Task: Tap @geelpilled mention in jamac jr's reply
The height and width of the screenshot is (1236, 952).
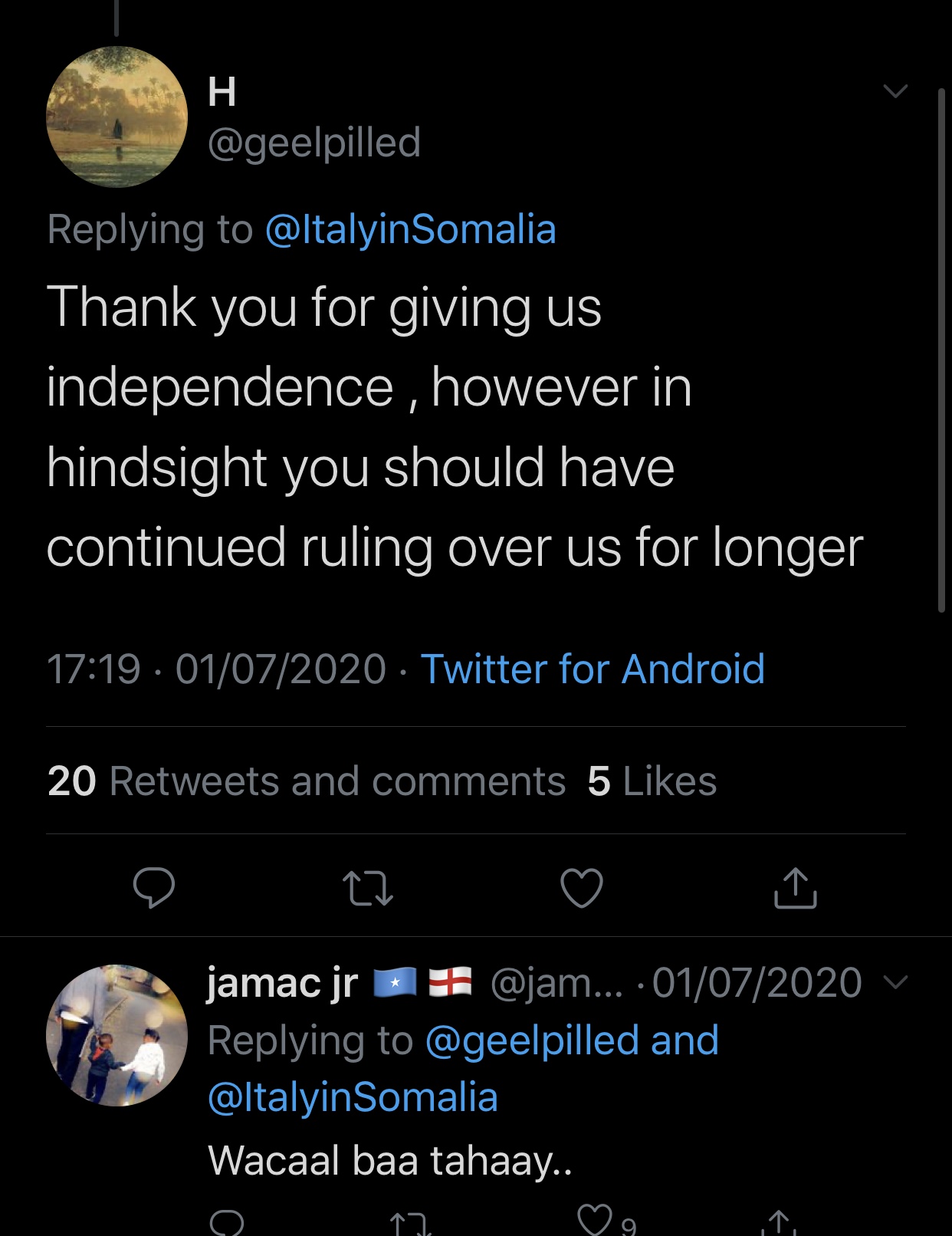Action: pos(532,1040)
